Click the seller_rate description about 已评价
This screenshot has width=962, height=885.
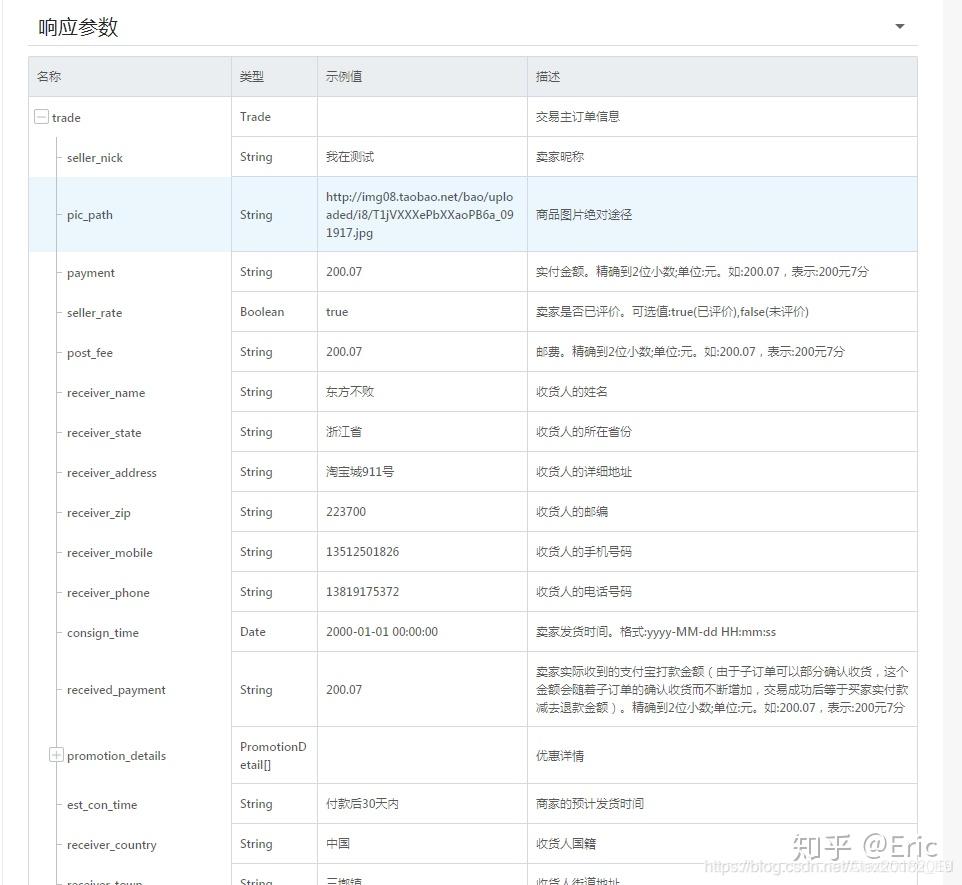point(672,312)
